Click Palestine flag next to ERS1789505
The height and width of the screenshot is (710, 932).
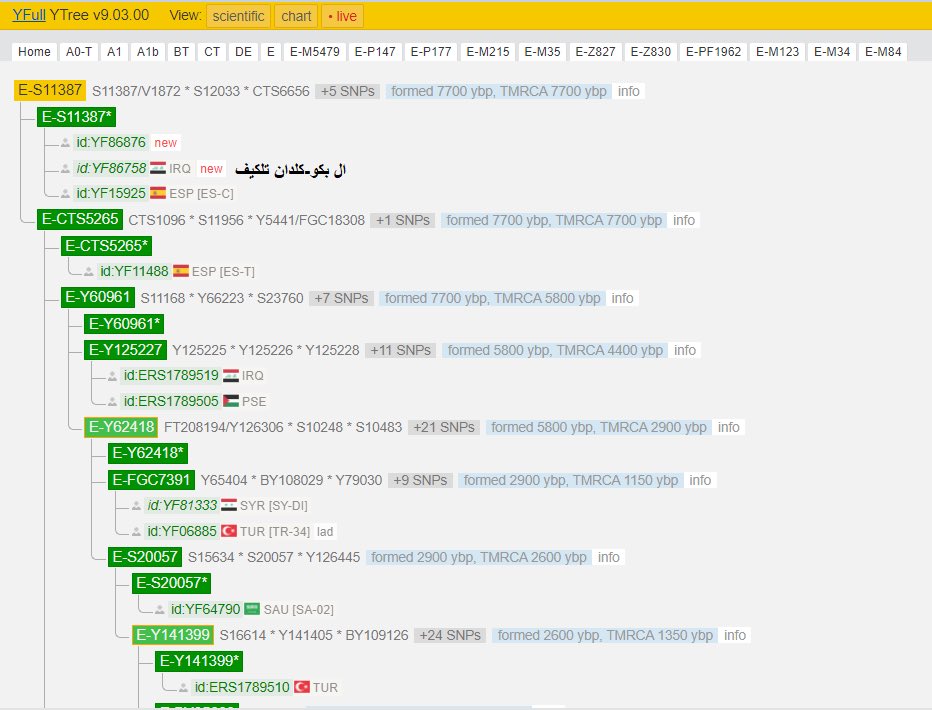pyautogui.click(x=231, y=401)
